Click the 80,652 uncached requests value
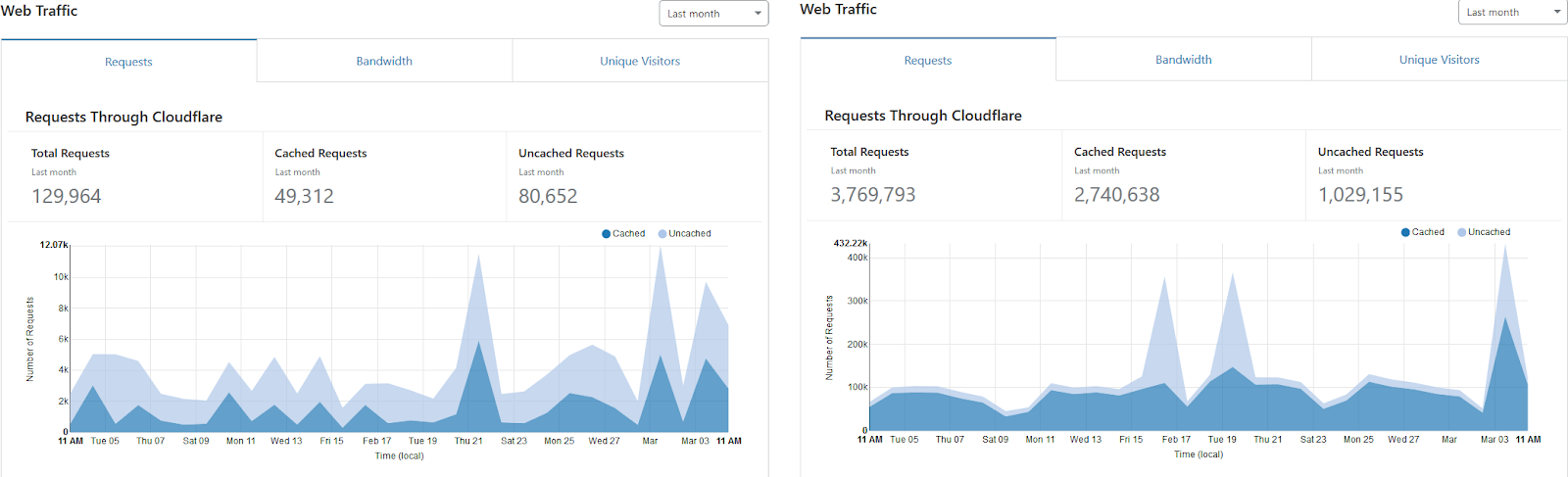 click(x=548, y=196)
